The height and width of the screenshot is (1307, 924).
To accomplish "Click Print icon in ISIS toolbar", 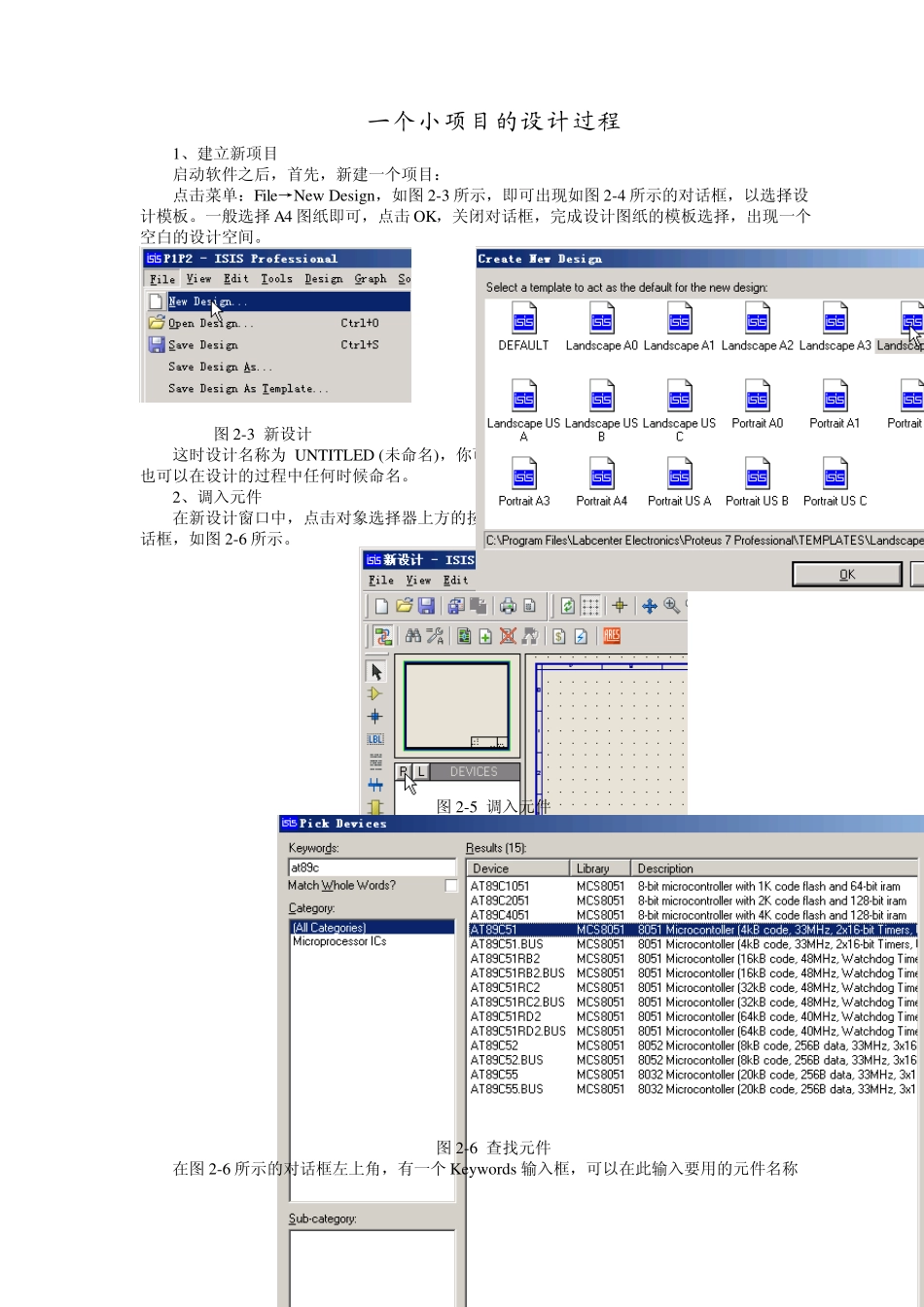I will click(x=508, y=606).
